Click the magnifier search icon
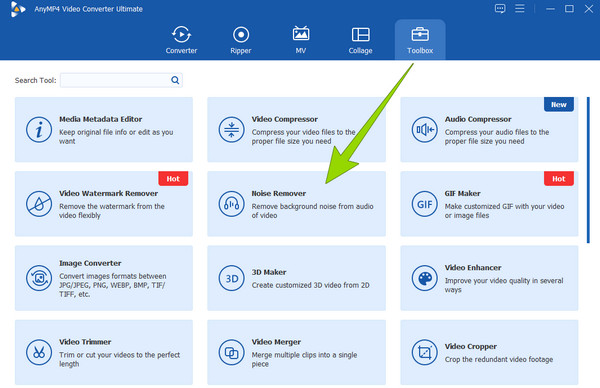The height and width of the screenshot is (388, 600). (175, 80)
